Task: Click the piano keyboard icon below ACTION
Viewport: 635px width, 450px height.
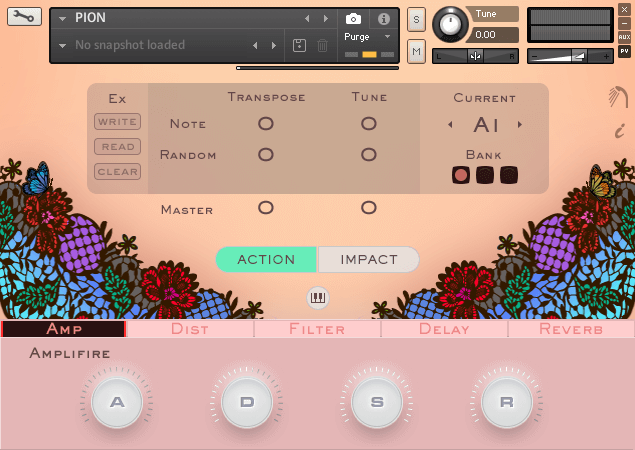Action: point(318,297)
